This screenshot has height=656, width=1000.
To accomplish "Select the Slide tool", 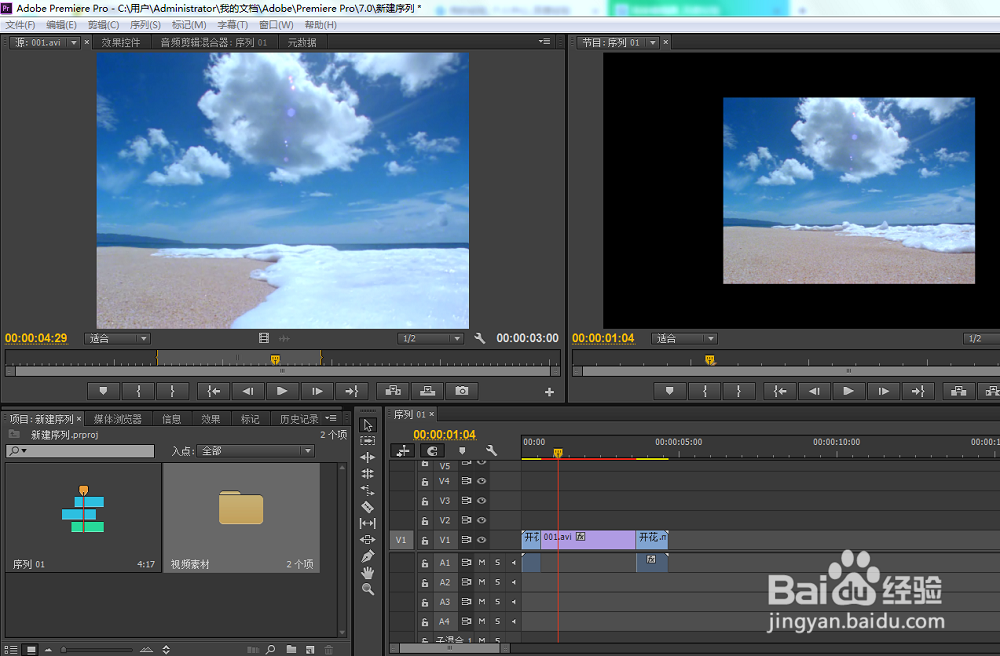I will click(x=368, y=540).
